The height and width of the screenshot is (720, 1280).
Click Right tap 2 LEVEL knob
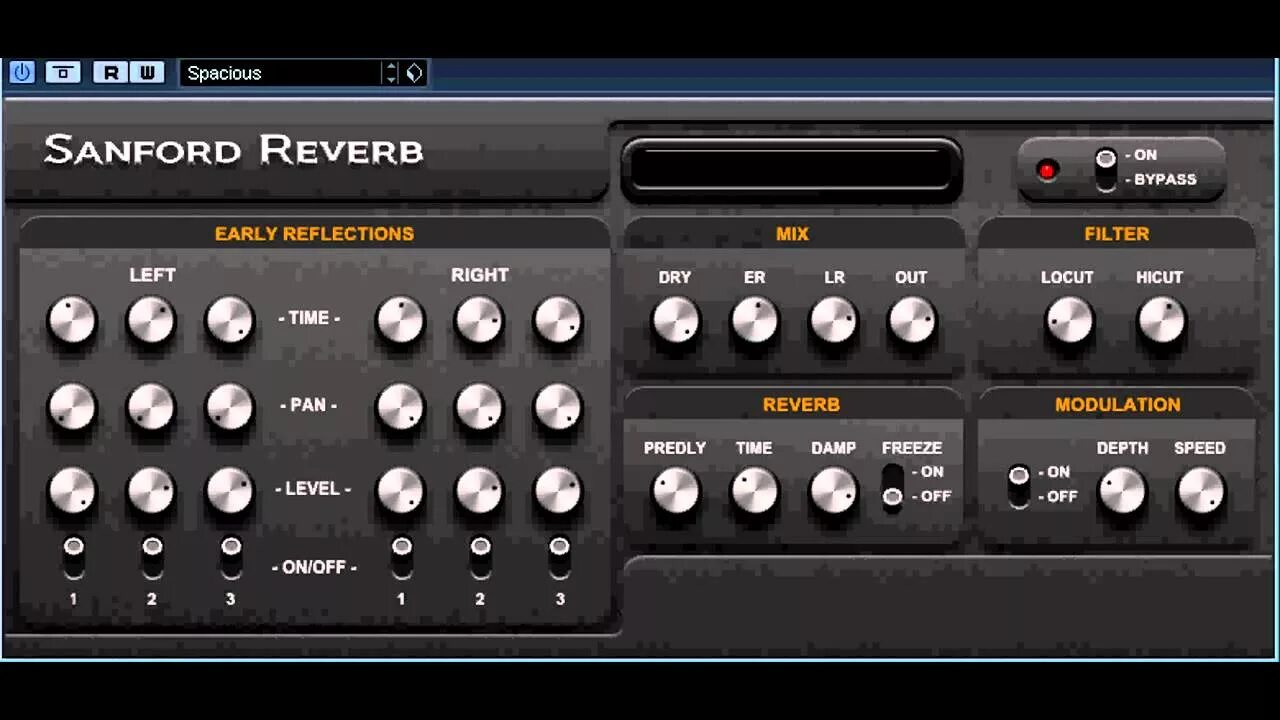click(479, 491)
